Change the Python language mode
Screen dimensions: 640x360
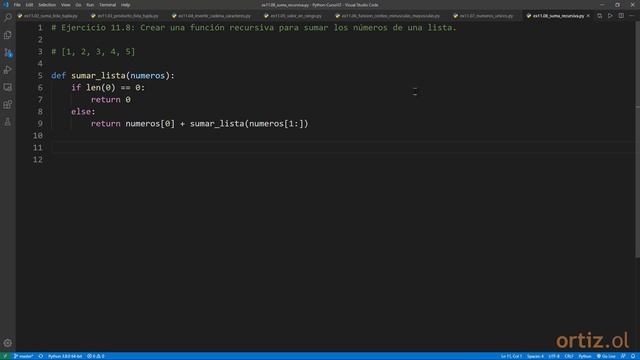coord(585,356)
